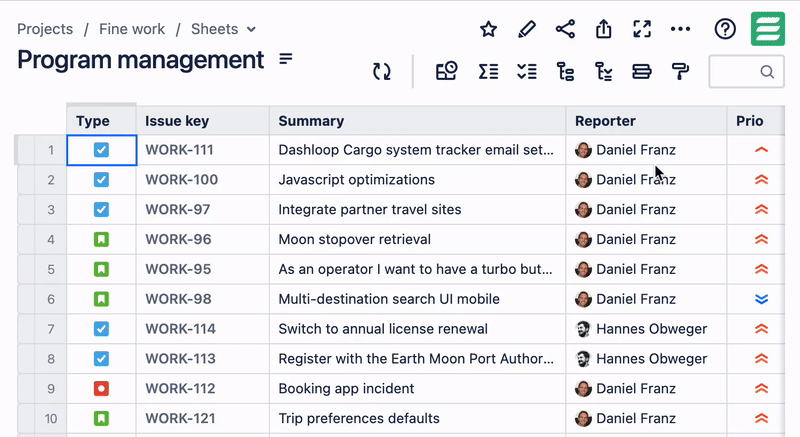Click the checklist filter icon
800x437 pixels.
coord(527,71)
